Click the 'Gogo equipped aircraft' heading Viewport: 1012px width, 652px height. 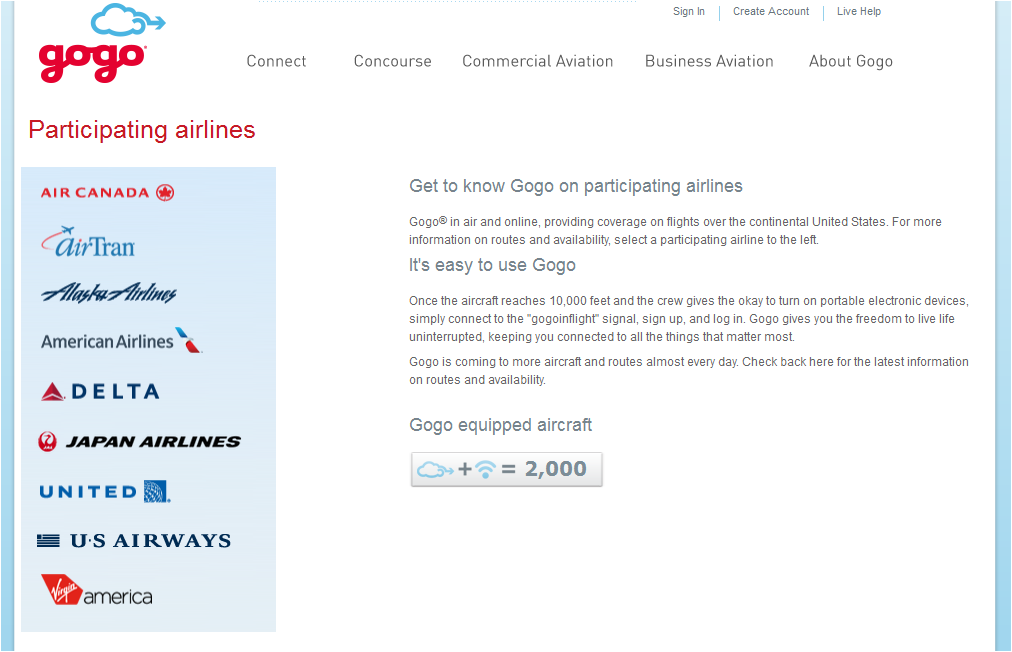(x=500, y=425)
